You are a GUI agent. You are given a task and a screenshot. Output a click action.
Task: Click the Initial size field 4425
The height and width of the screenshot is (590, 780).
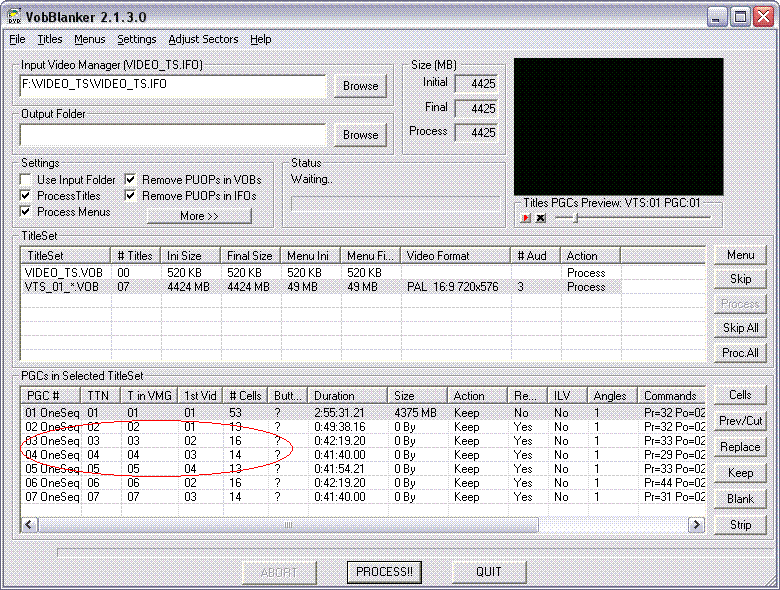476,84
